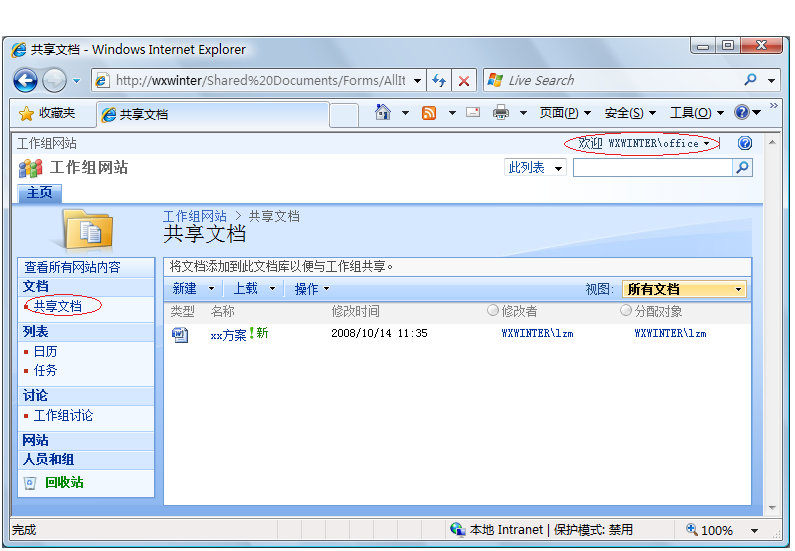This screenshot has height=551, width=795.
Task: Click the 修改者 column header
Action: (519, 311)
